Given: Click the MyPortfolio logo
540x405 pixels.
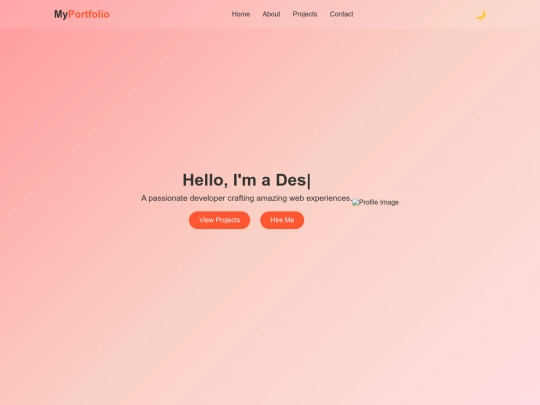Looking at the screenshot, I should [x=82, y=14].
